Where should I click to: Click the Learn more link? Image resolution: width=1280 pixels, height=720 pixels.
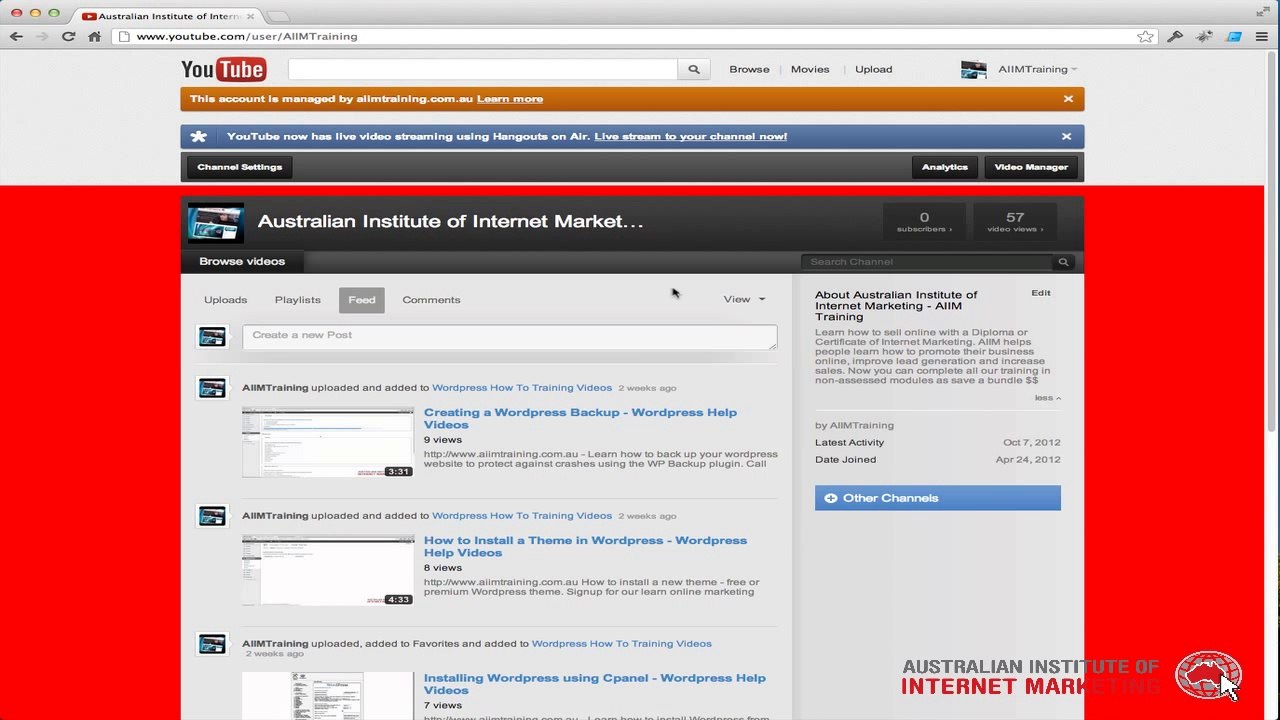[x=510, y=99]
